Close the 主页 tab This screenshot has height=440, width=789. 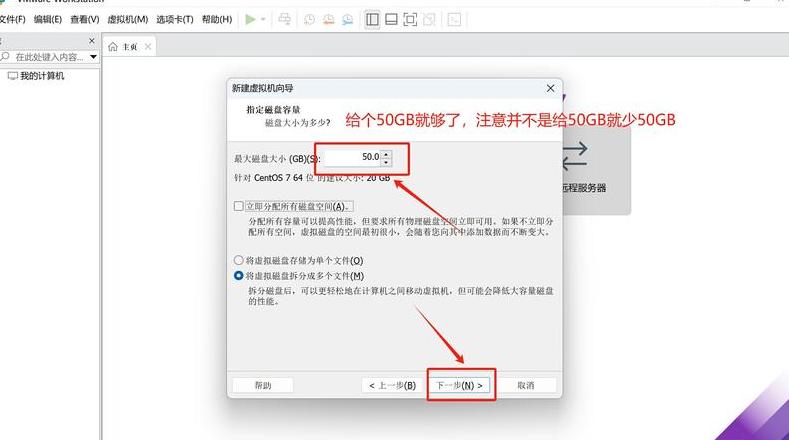[x=148, y=46]
